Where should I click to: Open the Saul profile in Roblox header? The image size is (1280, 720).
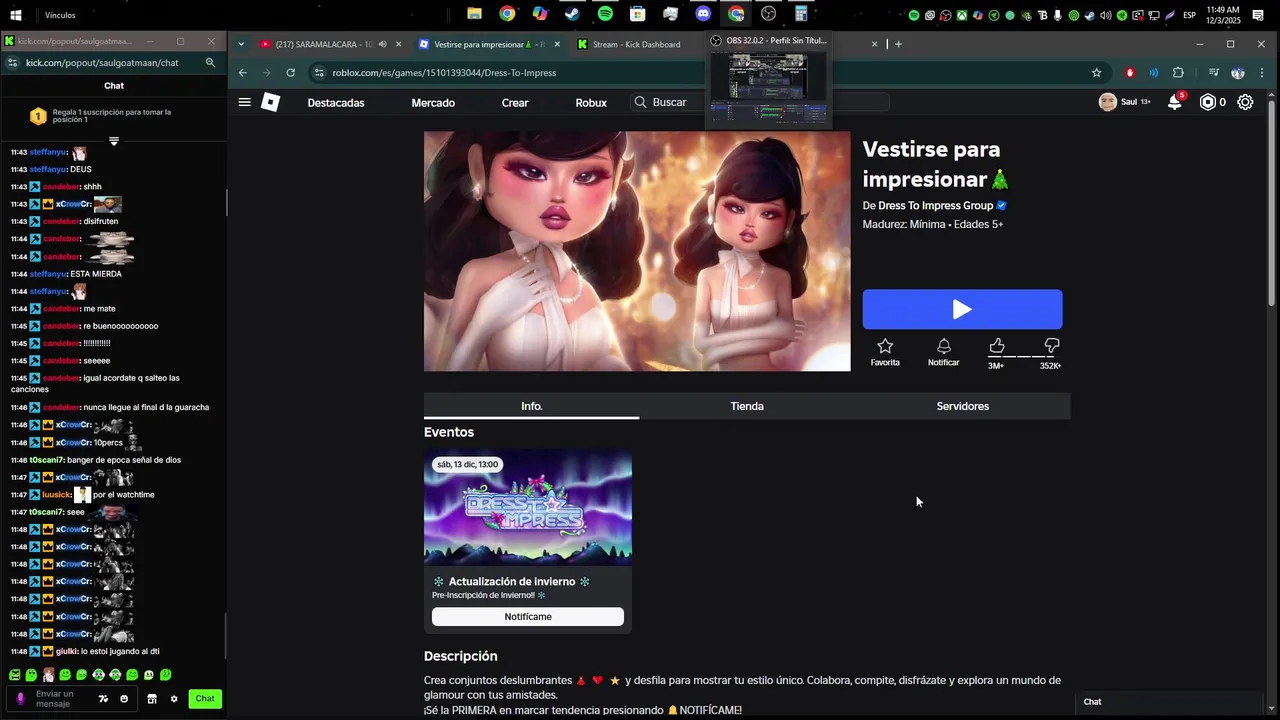[x=1124, y=102]
